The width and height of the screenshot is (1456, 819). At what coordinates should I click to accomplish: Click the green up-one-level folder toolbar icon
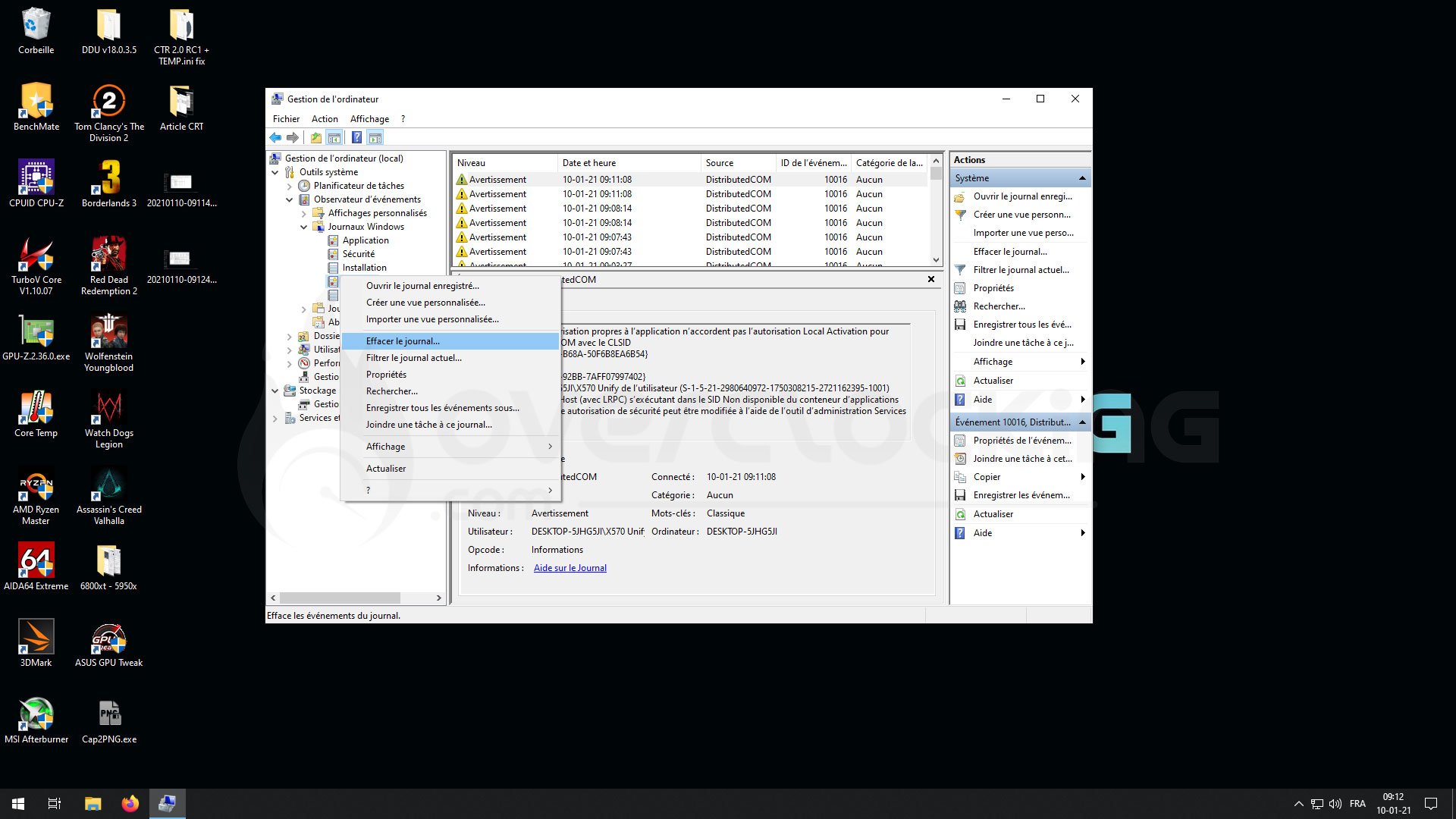(315, 138)
